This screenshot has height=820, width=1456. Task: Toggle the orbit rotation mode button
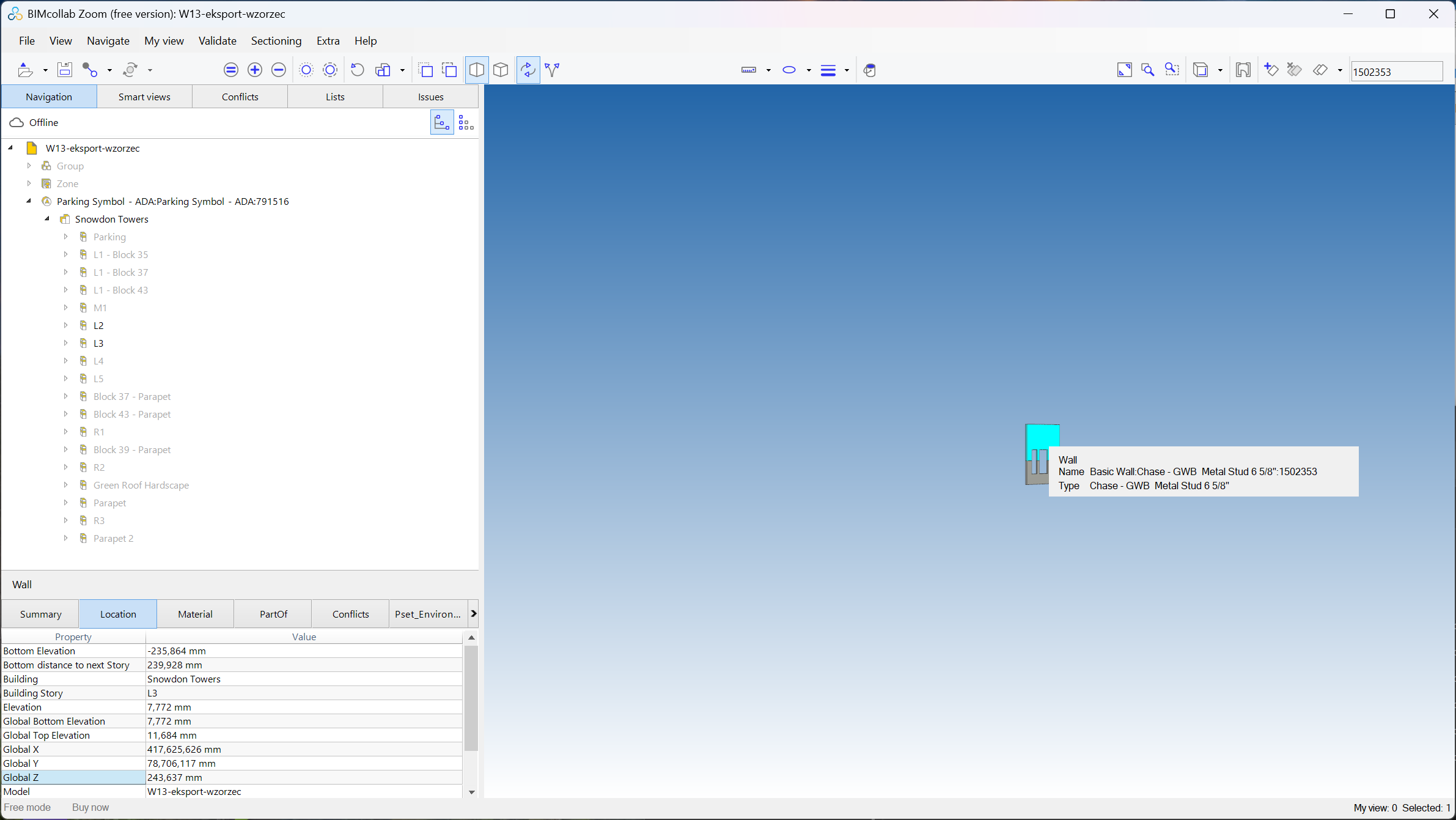point(528,70)
